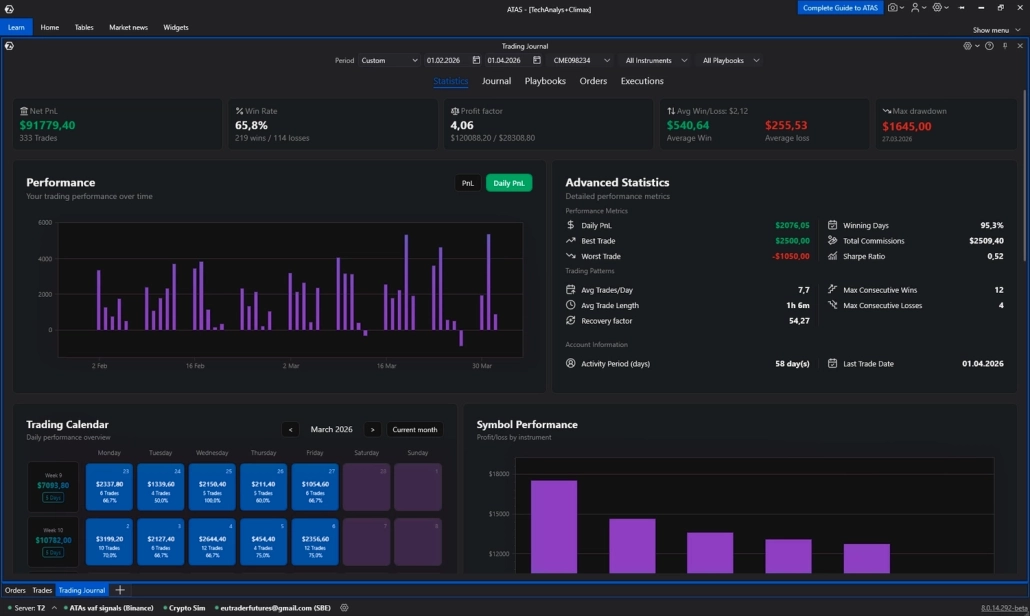
Task: Open the Home menu
Action: [x=49, y=28]
